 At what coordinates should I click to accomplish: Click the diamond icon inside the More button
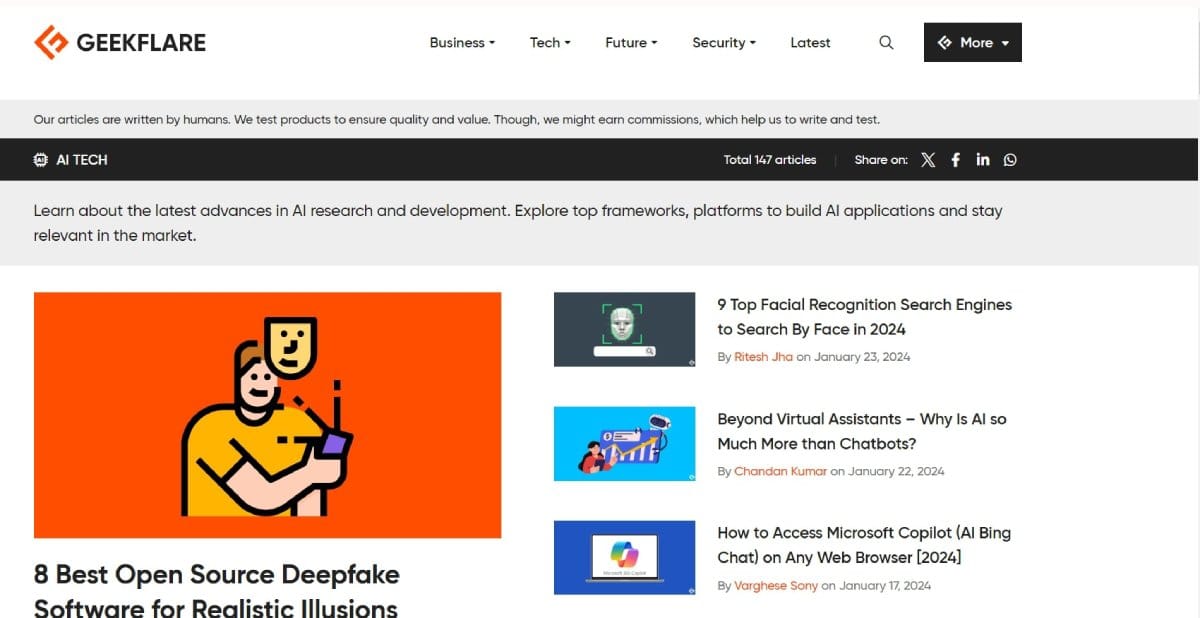tap(945, 42)
